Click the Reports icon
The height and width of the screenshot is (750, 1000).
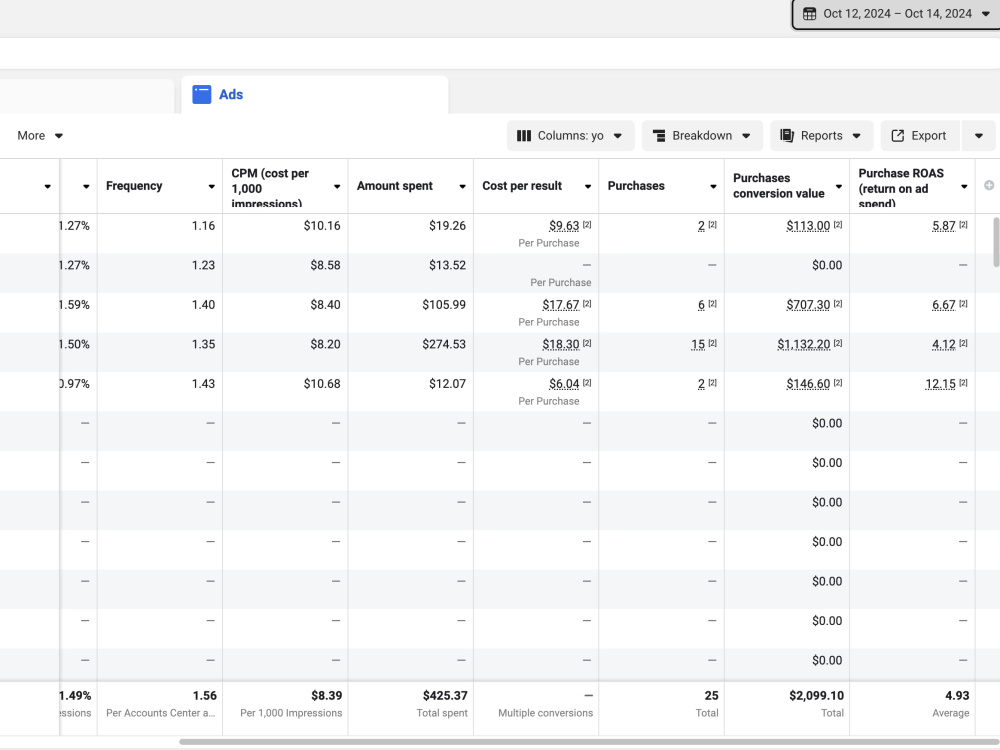[787, 136]
